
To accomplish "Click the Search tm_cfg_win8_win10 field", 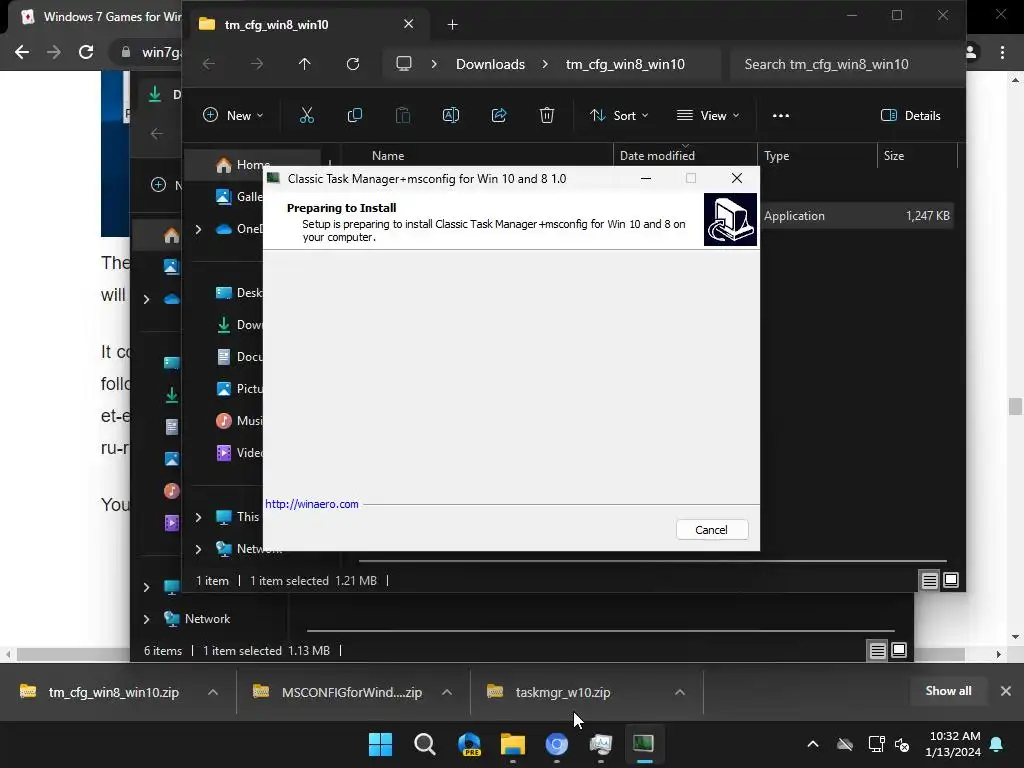I will [846, 64].
